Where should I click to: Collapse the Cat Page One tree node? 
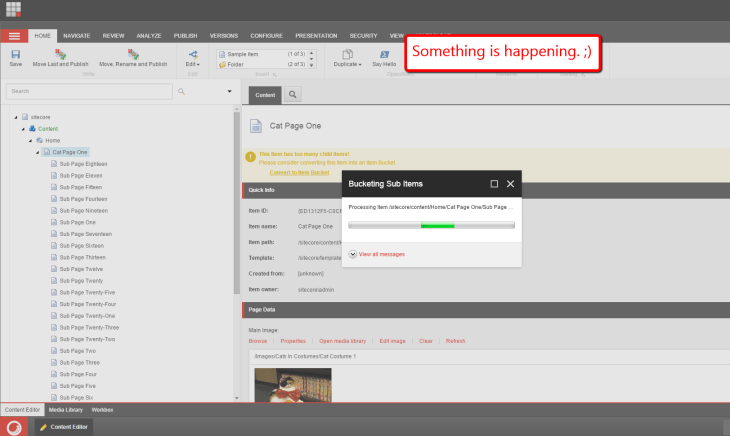[39, 152]
